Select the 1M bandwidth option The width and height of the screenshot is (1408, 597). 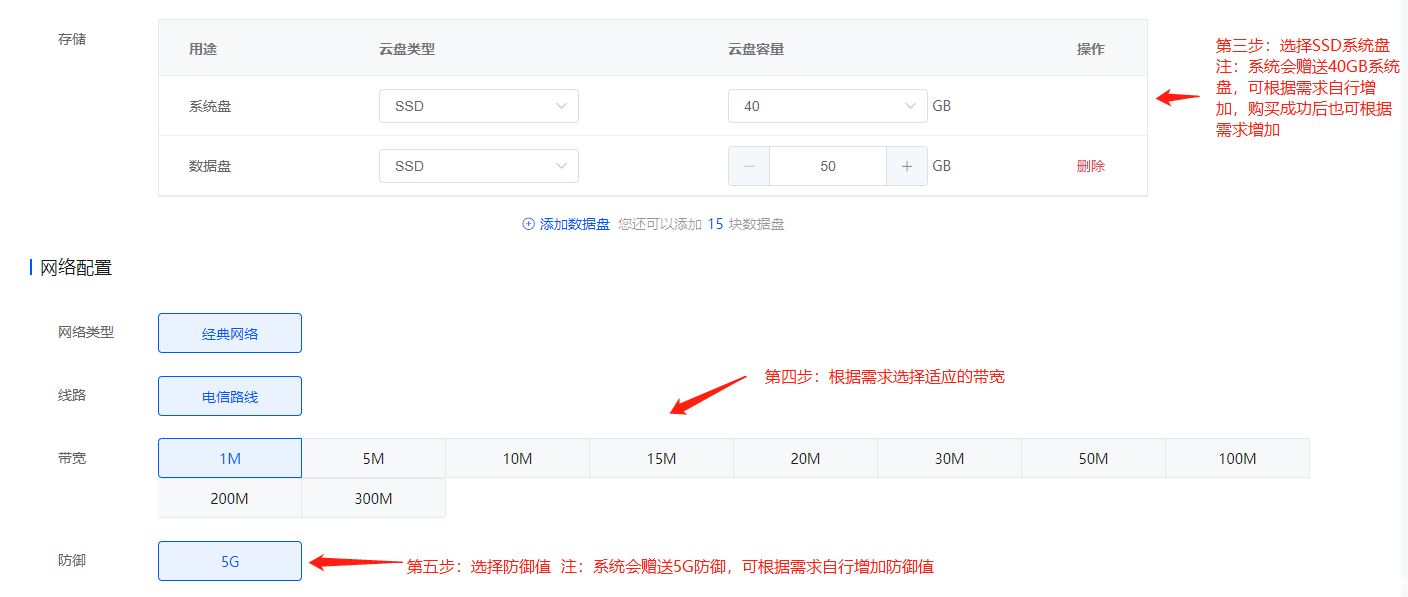(229, 458)
